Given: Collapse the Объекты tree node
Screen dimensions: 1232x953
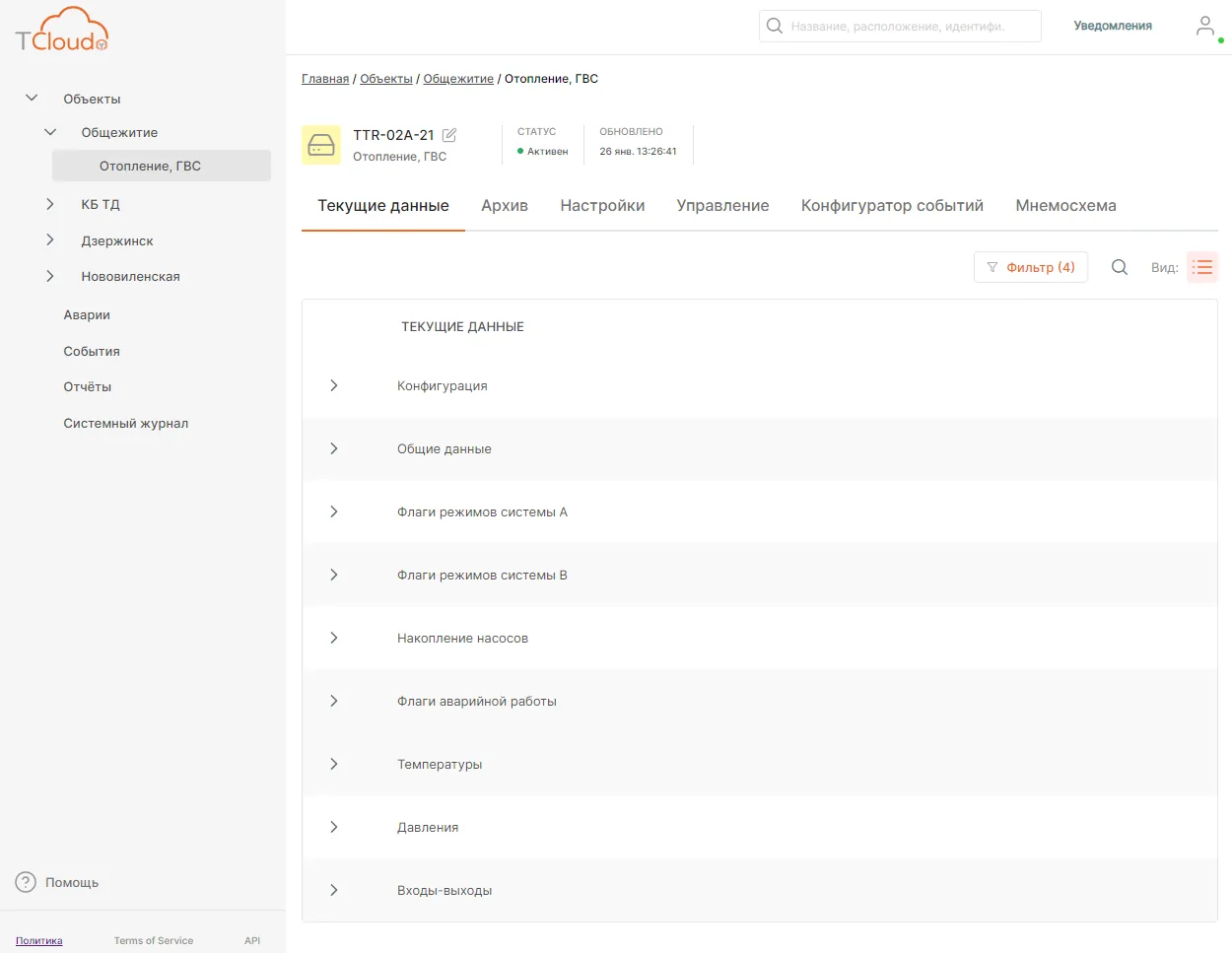Looking at the screenshot, I should point(32,99).
